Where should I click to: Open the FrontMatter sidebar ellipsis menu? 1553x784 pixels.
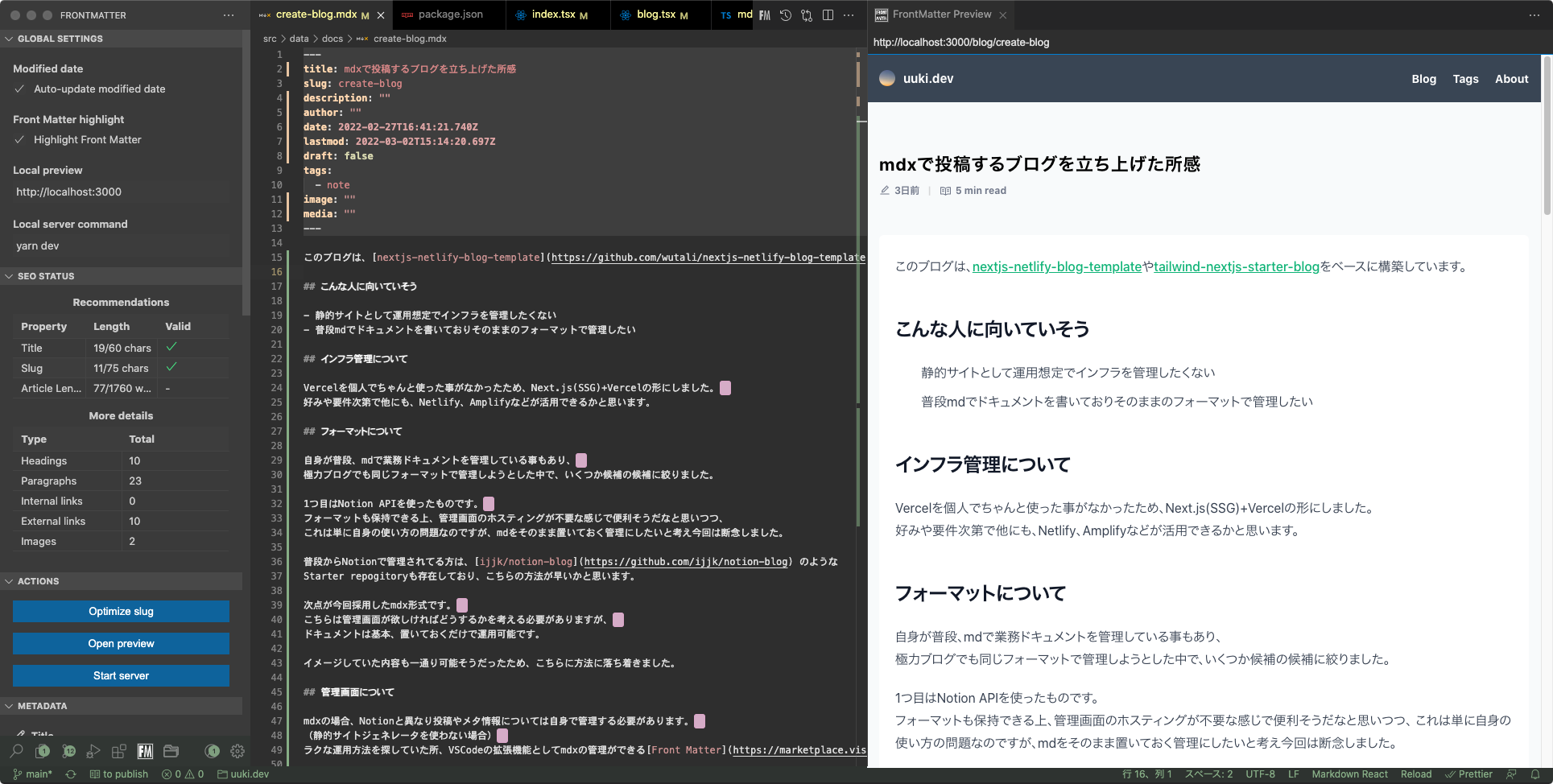tap(229, 15)
